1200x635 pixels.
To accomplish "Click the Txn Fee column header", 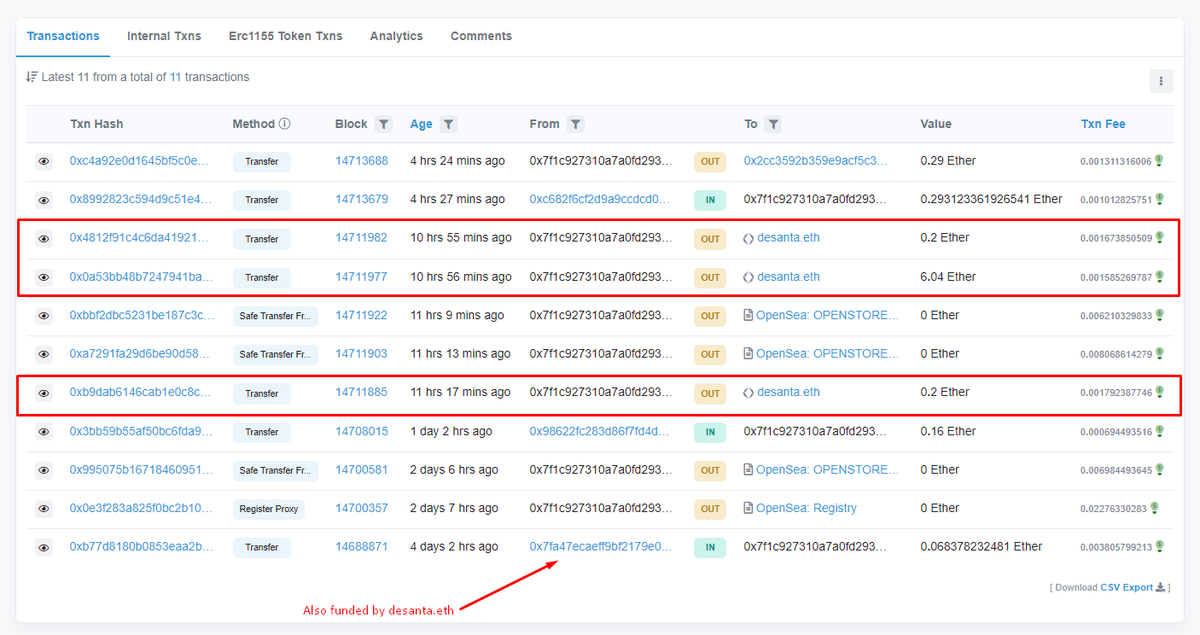I will pyautogui.click(x=1102, y=124).
